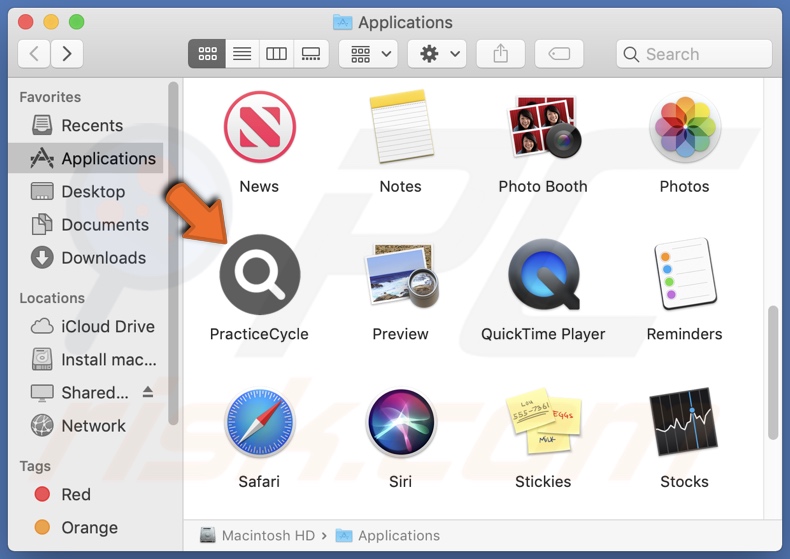Open the Preview app icon
The height and width of the screenshot is (559, 790).
tap(401, 275)
